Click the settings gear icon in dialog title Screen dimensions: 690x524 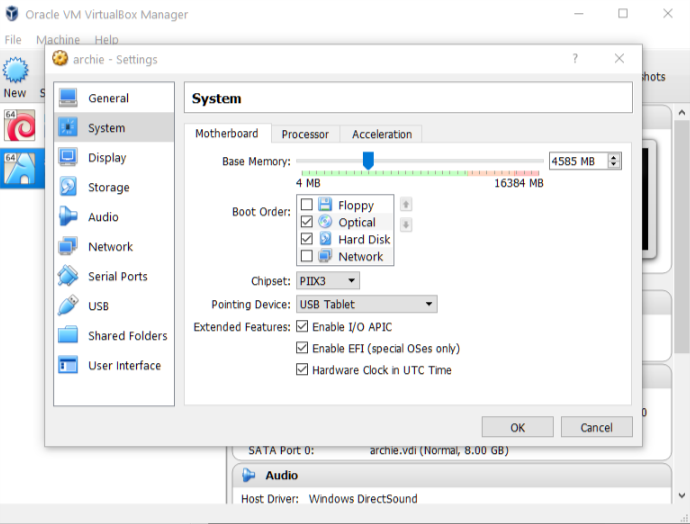click(60, 59)
